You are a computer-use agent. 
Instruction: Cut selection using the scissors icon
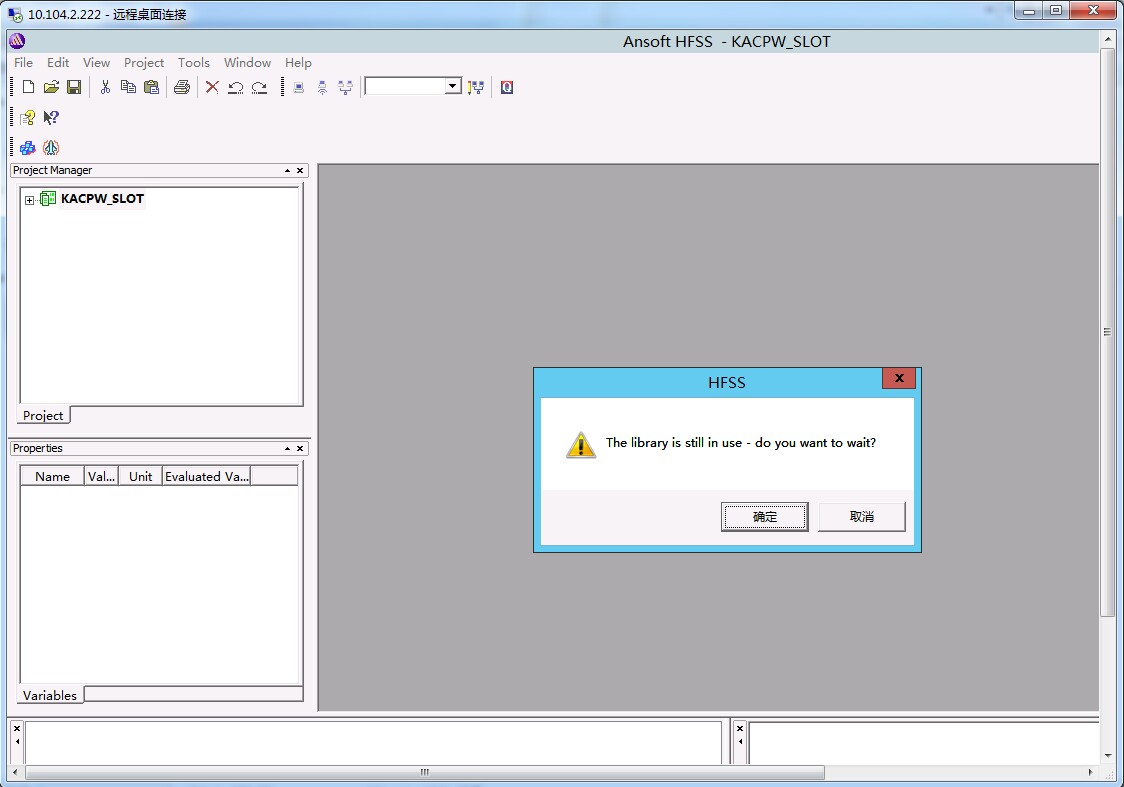[105, 87]
